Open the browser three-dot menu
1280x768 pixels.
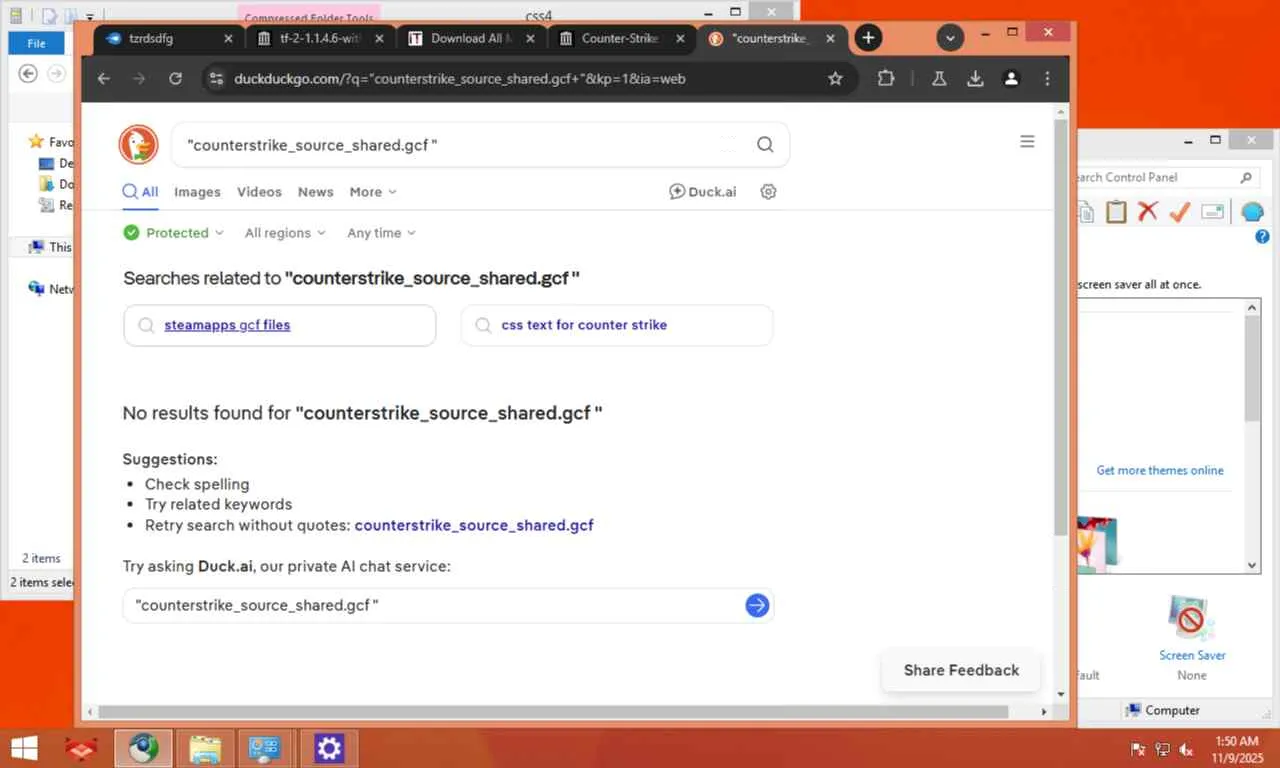1047,78
